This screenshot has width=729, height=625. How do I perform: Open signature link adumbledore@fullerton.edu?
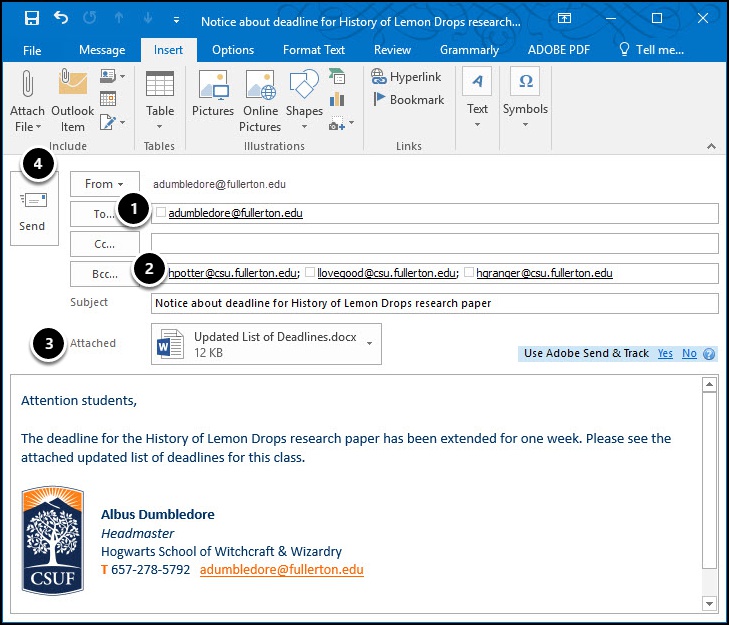click(x=282, y=570)
